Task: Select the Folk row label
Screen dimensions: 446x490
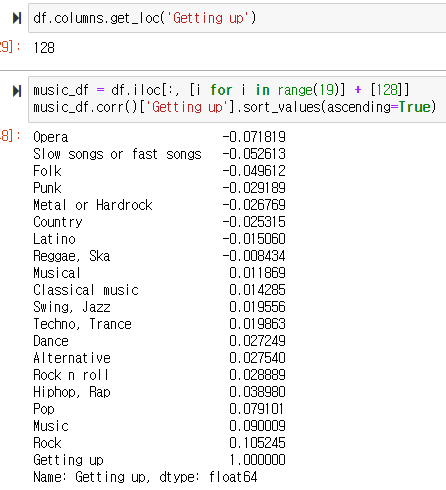Action: coord(47,171)
